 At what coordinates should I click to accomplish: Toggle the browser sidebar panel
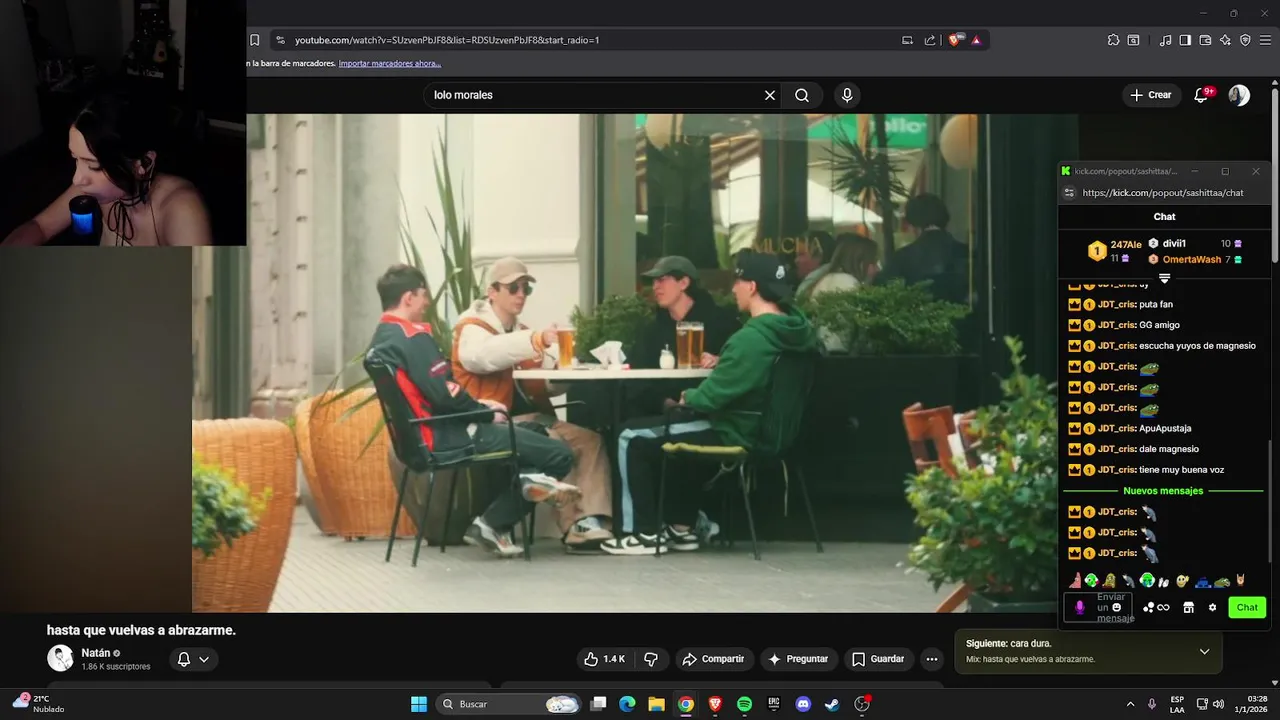pyautogui.click(x=1185, y=40)
